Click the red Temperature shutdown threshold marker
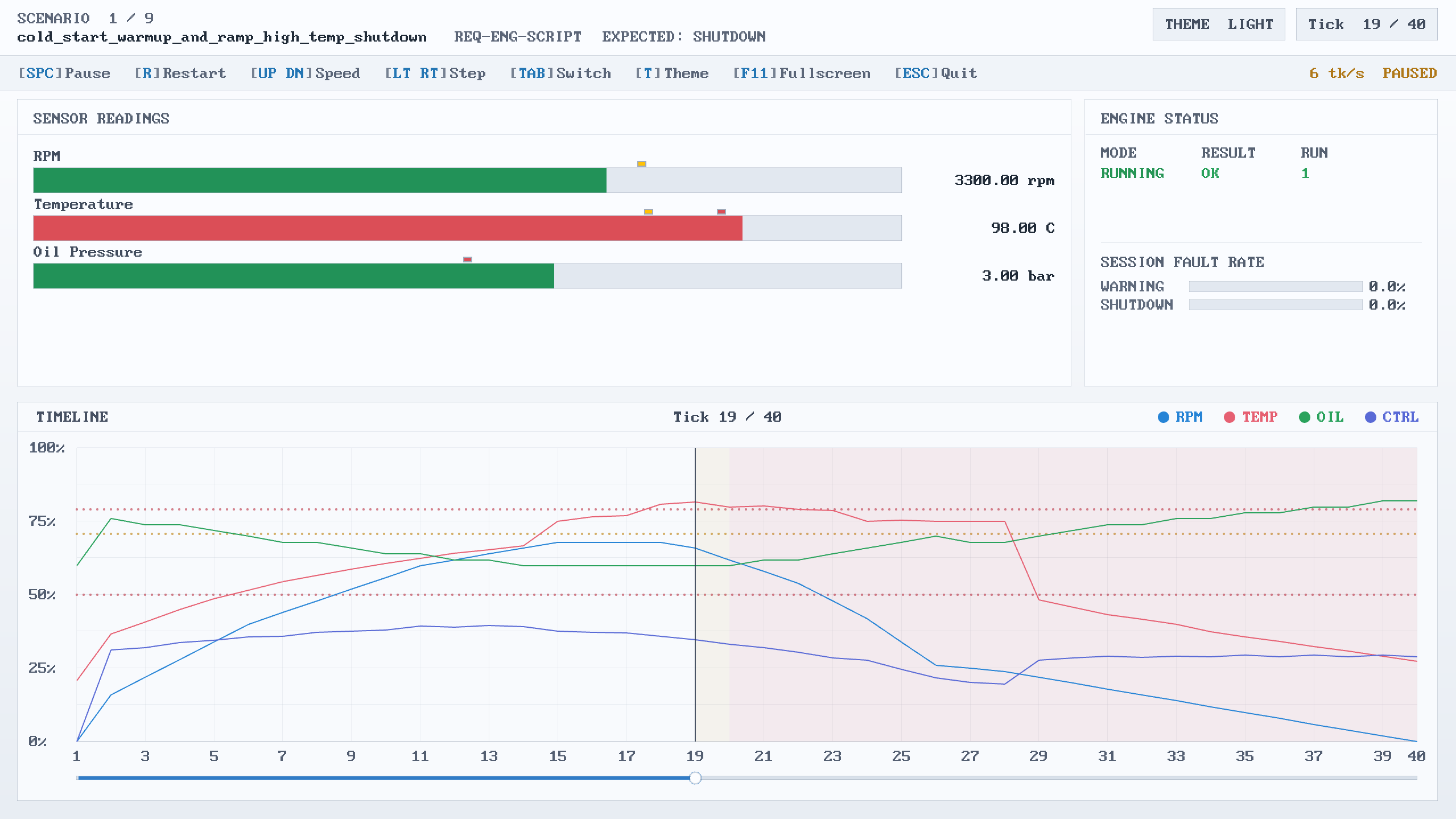The height and width of the screenshot is (819, 1456). click(x=721, y=212)
